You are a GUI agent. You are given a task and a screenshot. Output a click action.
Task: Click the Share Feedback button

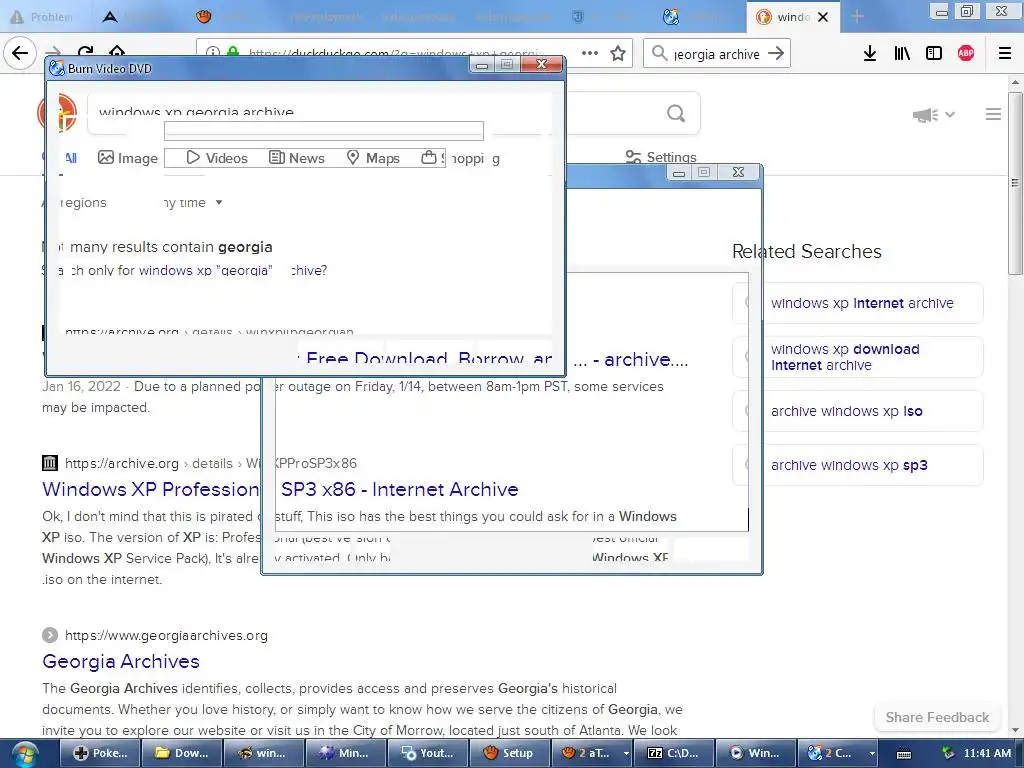pyautogui.click(x=937, y=717)
